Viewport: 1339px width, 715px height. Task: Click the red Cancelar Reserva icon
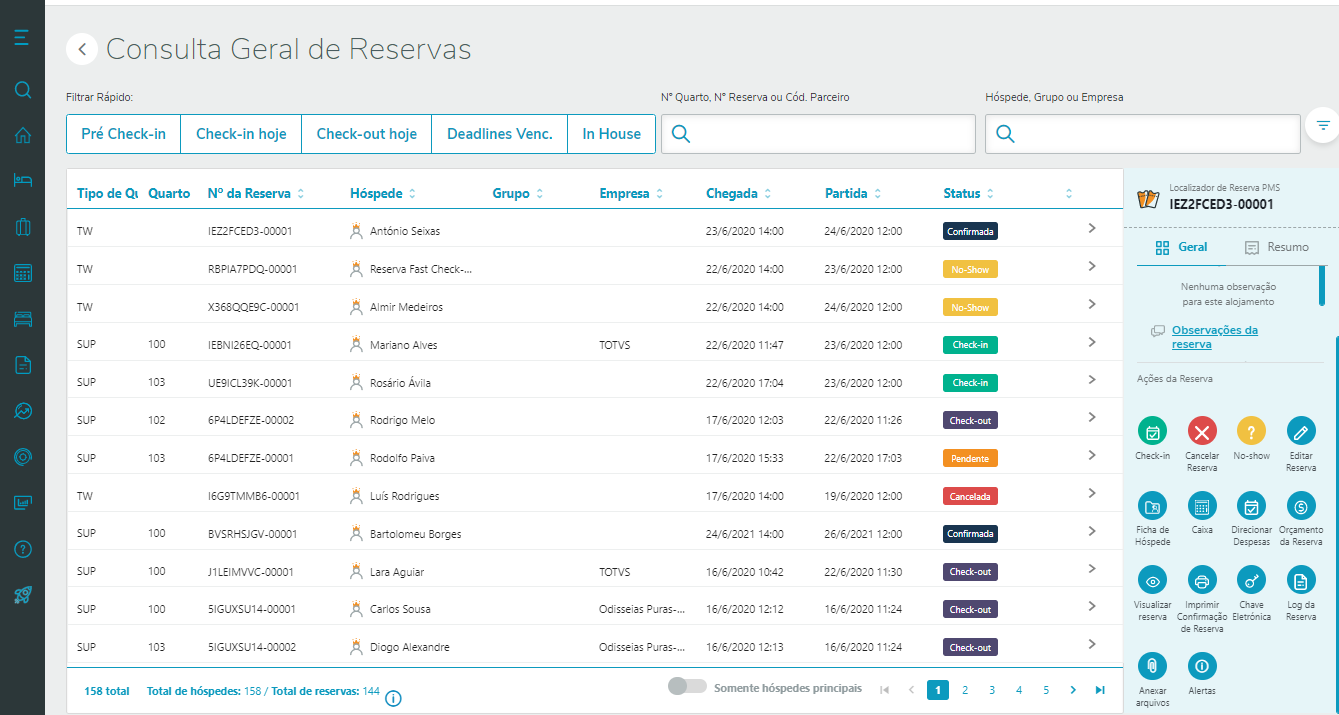[x=1202, y=431]
